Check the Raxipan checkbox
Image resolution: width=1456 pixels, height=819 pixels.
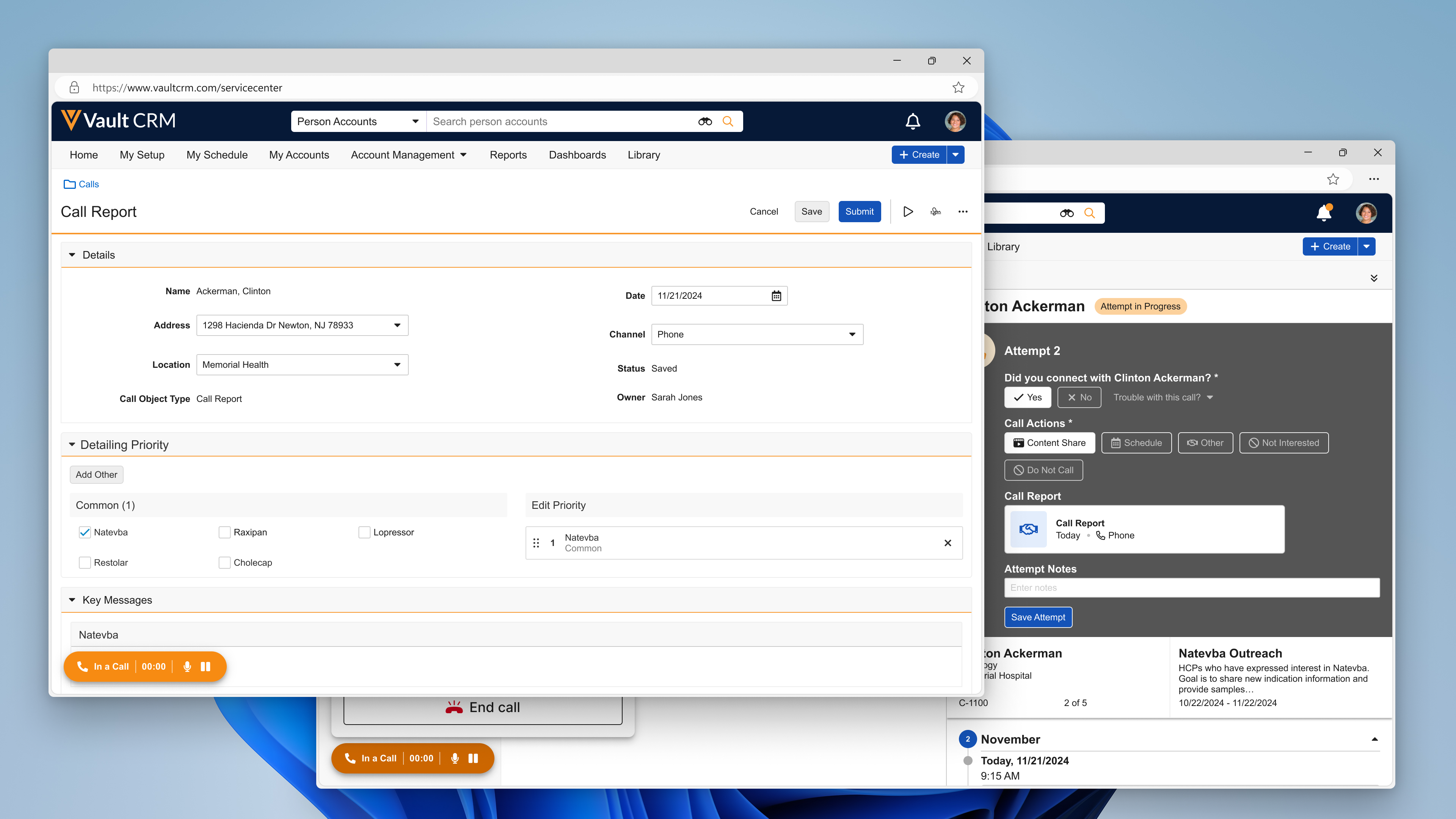224,532
